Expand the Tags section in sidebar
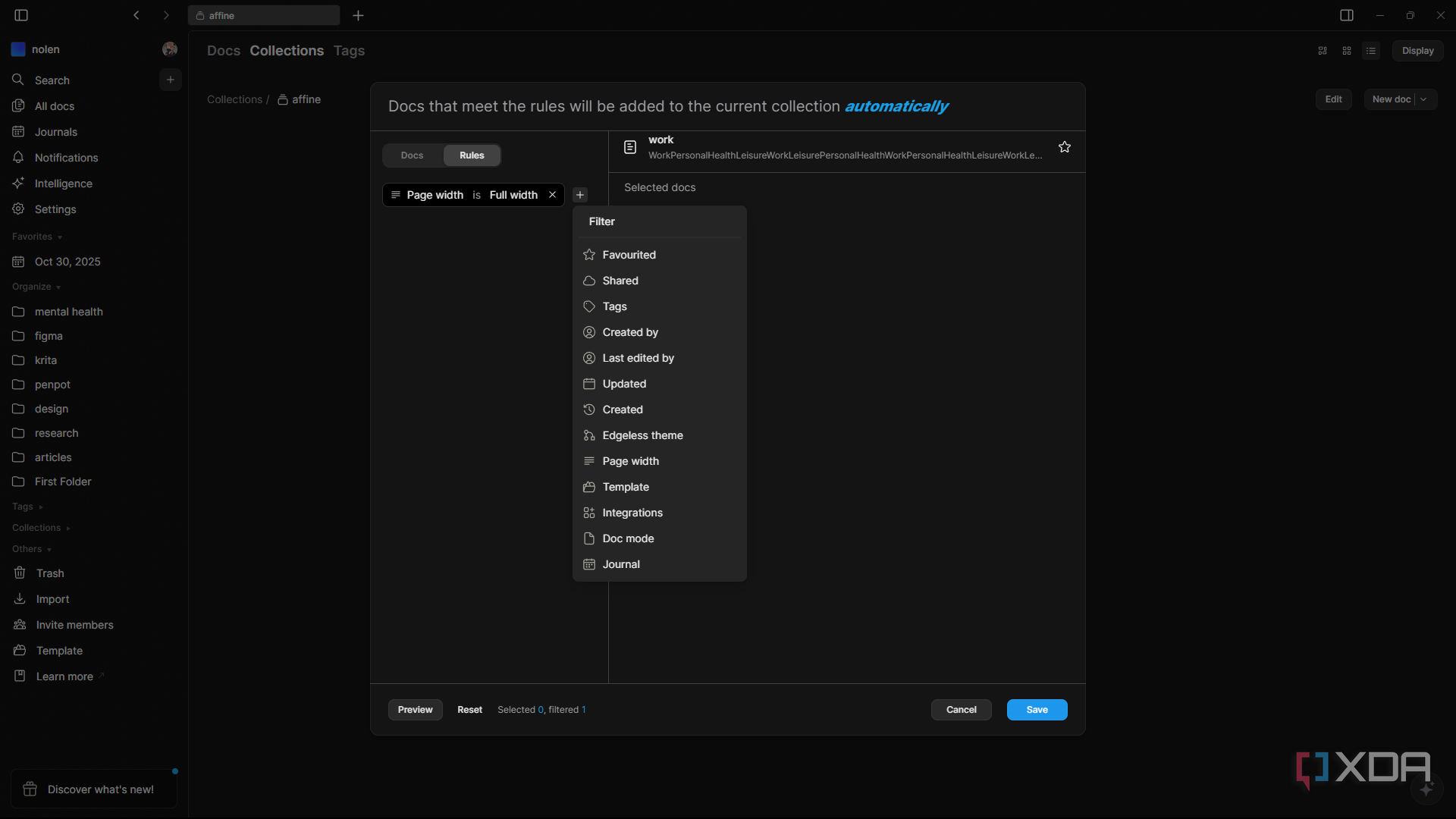Screen dimensions: 1456x819 [27, 507]
